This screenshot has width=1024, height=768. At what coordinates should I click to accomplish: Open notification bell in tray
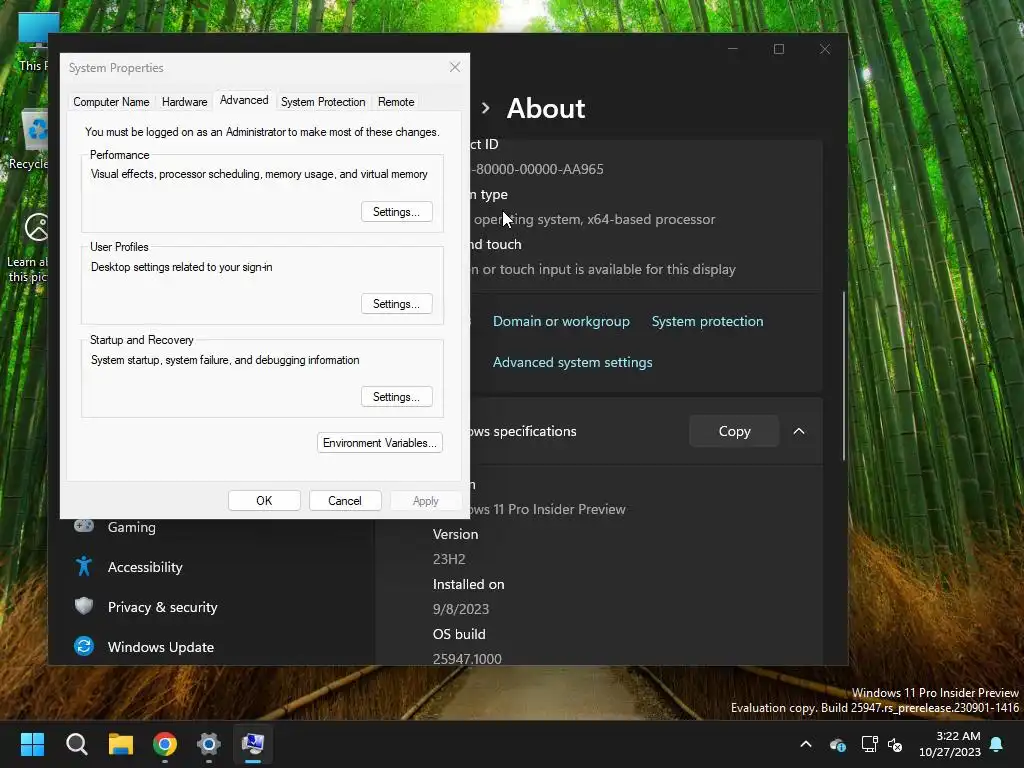[x=997, y=744]
